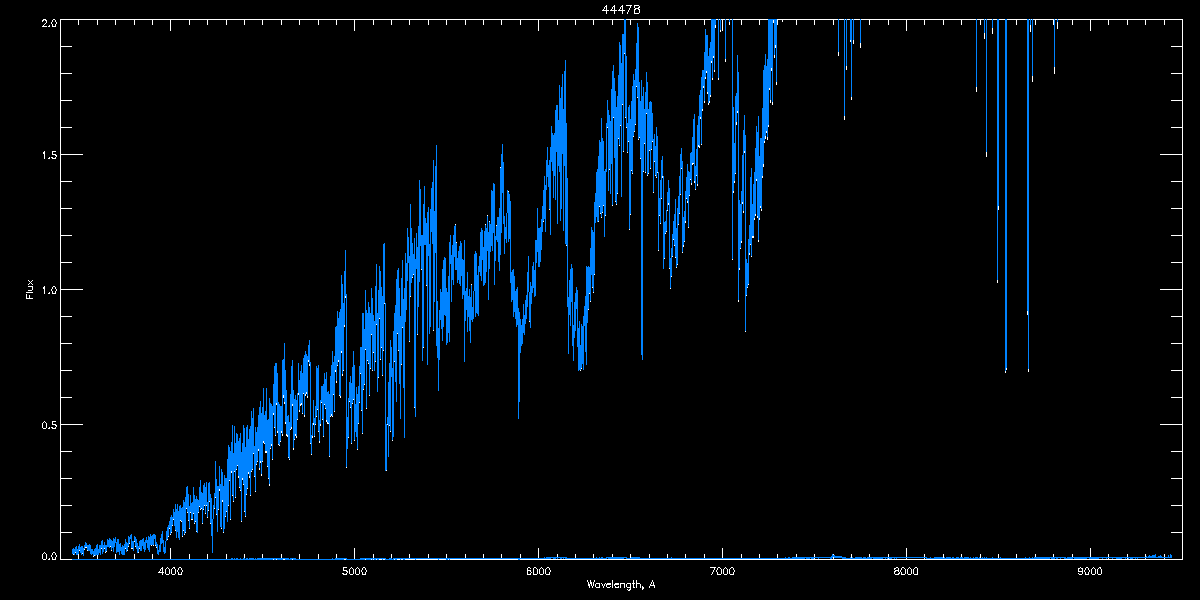Click the 4000 x-axis tick label
Viewport: 1200px width, 600px height.
171,571
